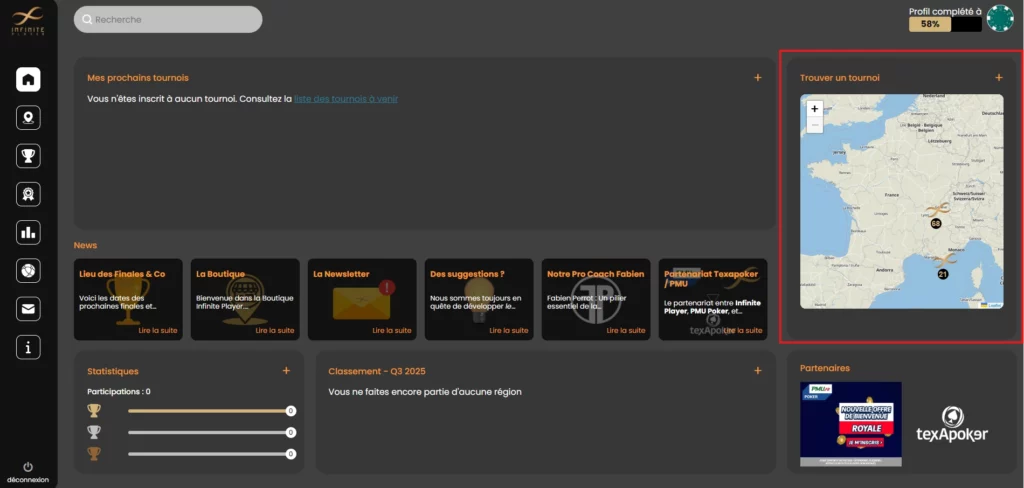The height and width of the screenshot is (488, 1024).
Task: Open the bar chart statistics sidebar icon
Action: pyautogui.click(x=28, y=232)
